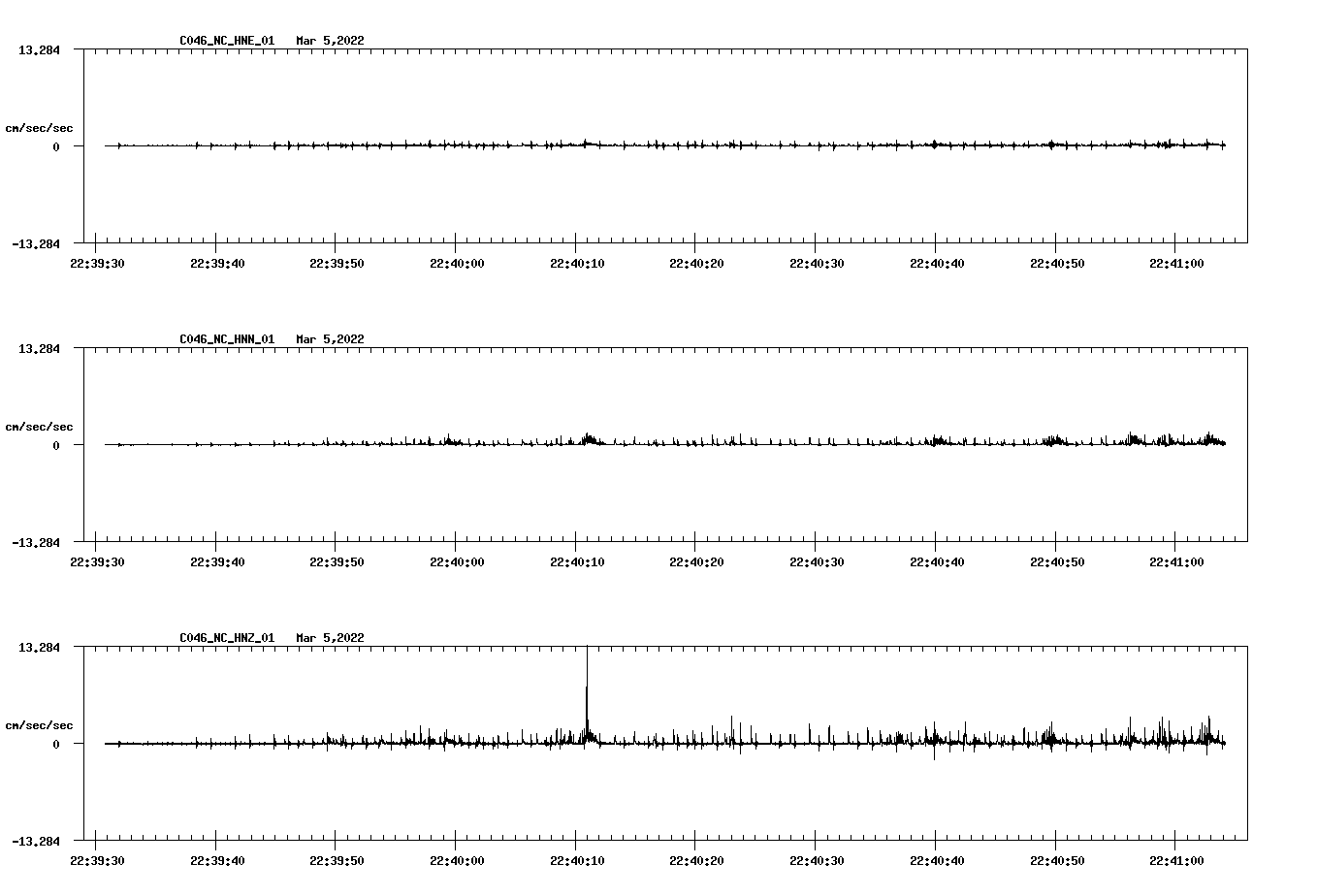Click 22:40:20 time label under HNZ plot
1317x896 pixels.
[x=695, y=860]
